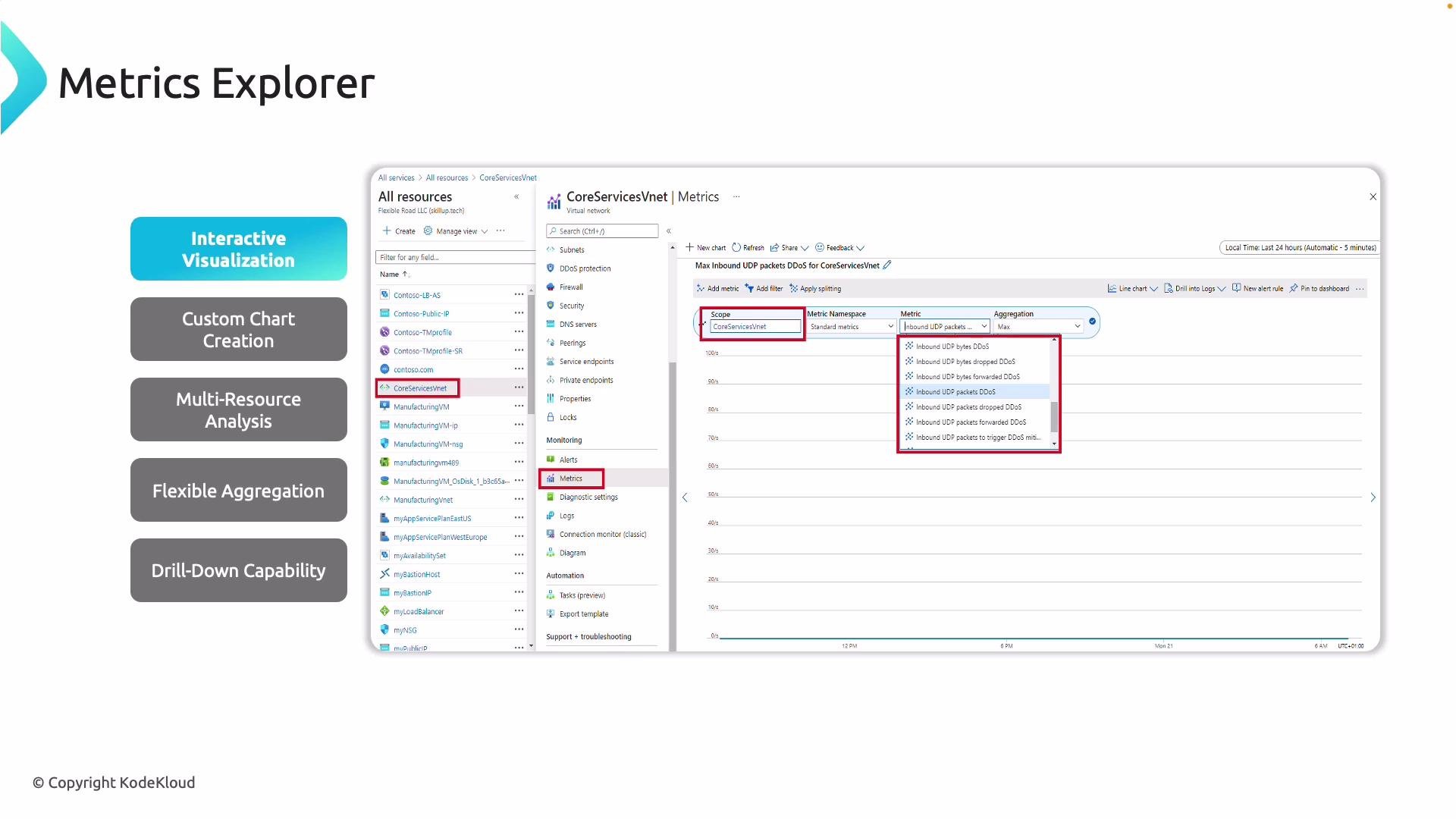Click the Contoso-TMprofile icon

click(384, 332)
